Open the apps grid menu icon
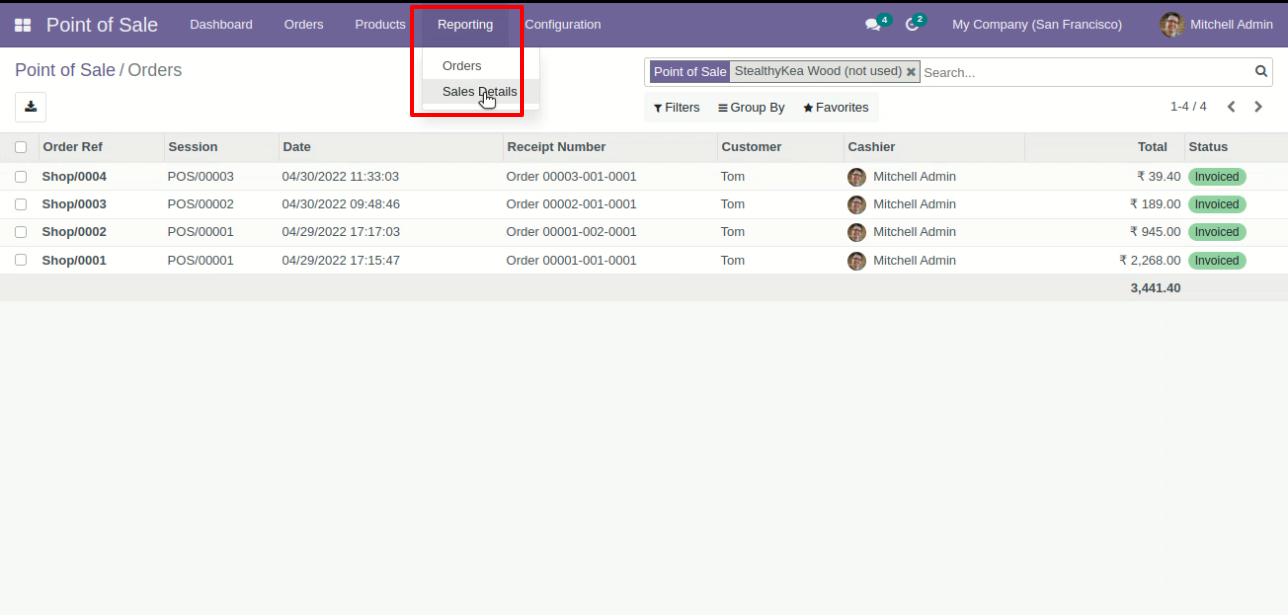 [x=22, y=25]
